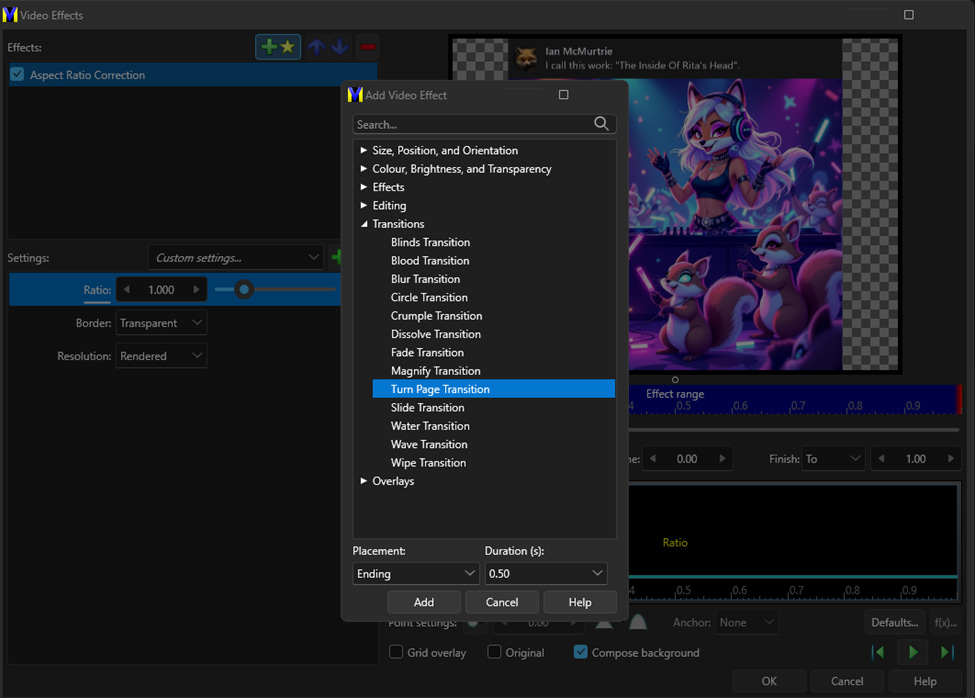This screenshot has width=975, height=698.
Task: Enable the Grid overlay checkbox
Action: pos(397,653)
